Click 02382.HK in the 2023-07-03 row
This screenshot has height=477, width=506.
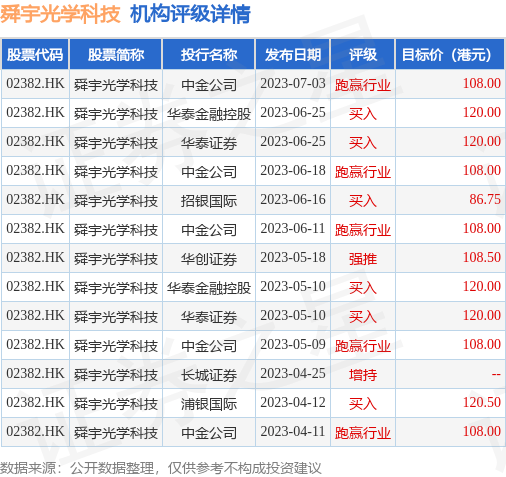(35, 84)
